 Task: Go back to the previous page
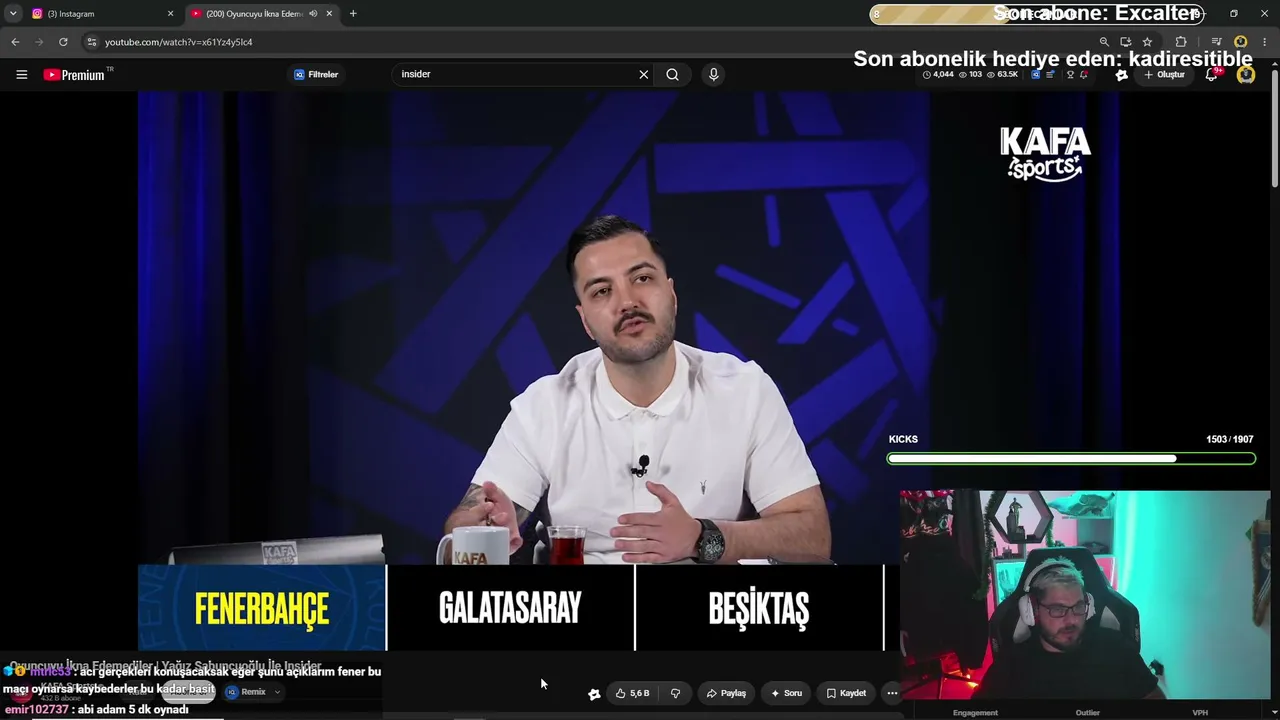pyautogui.click(x=15, y=42)
